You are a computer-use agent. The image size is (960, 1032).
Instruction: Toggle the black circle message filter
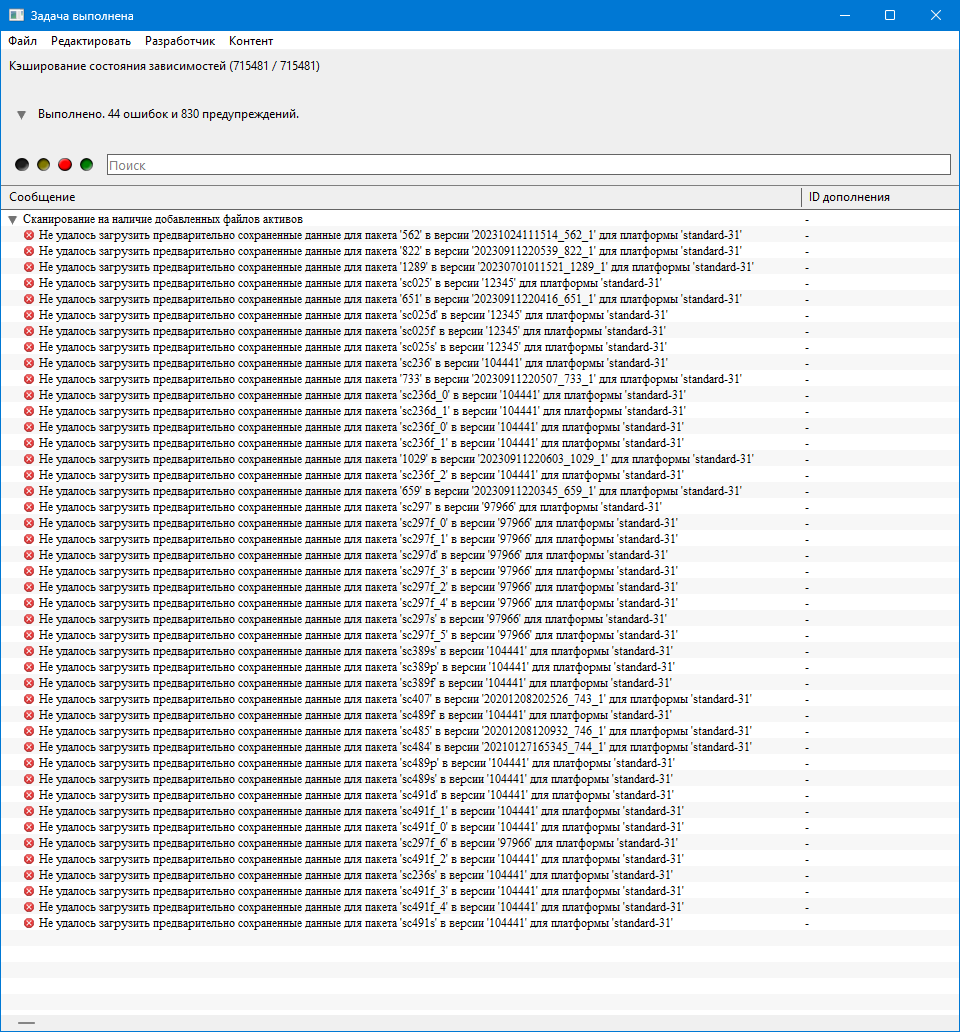tap(22, 165)
